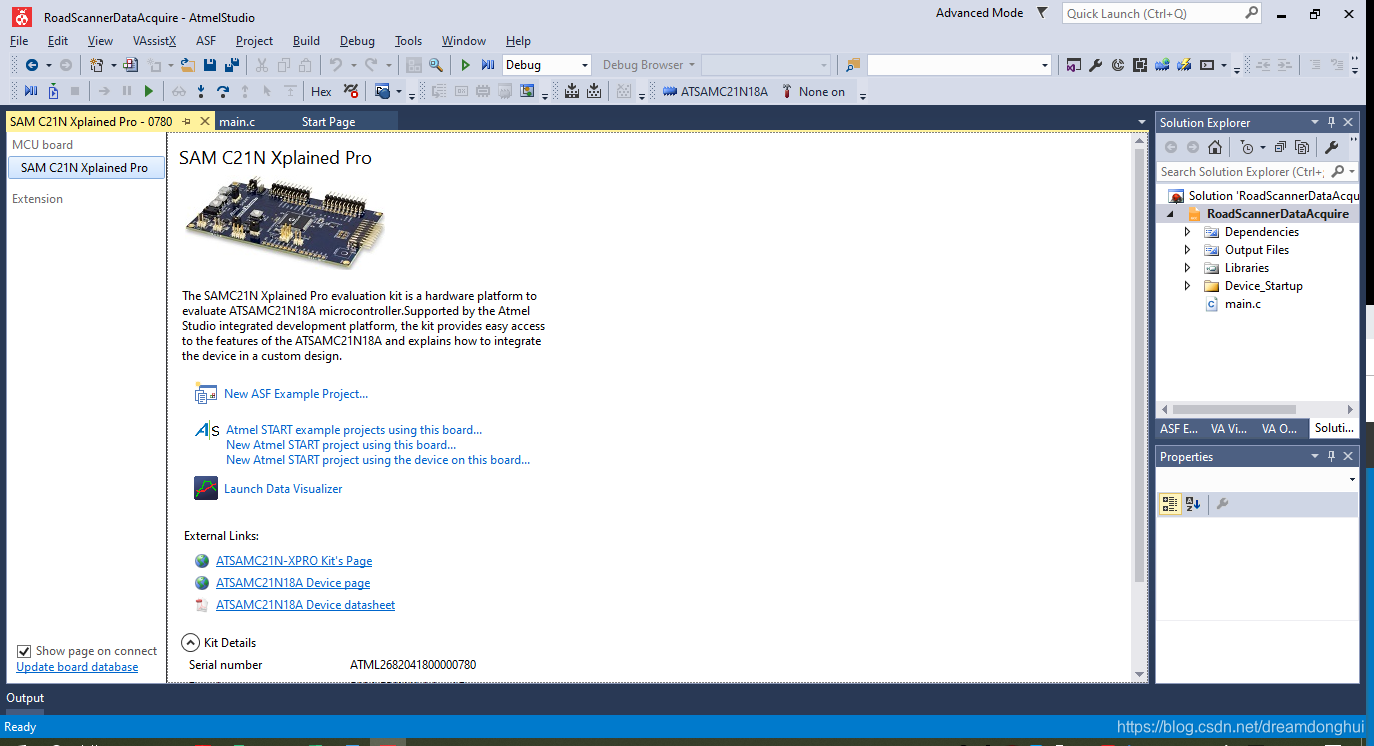Click the New Project toolbar icon
The image size is (1374, 746).
(97, 65)
